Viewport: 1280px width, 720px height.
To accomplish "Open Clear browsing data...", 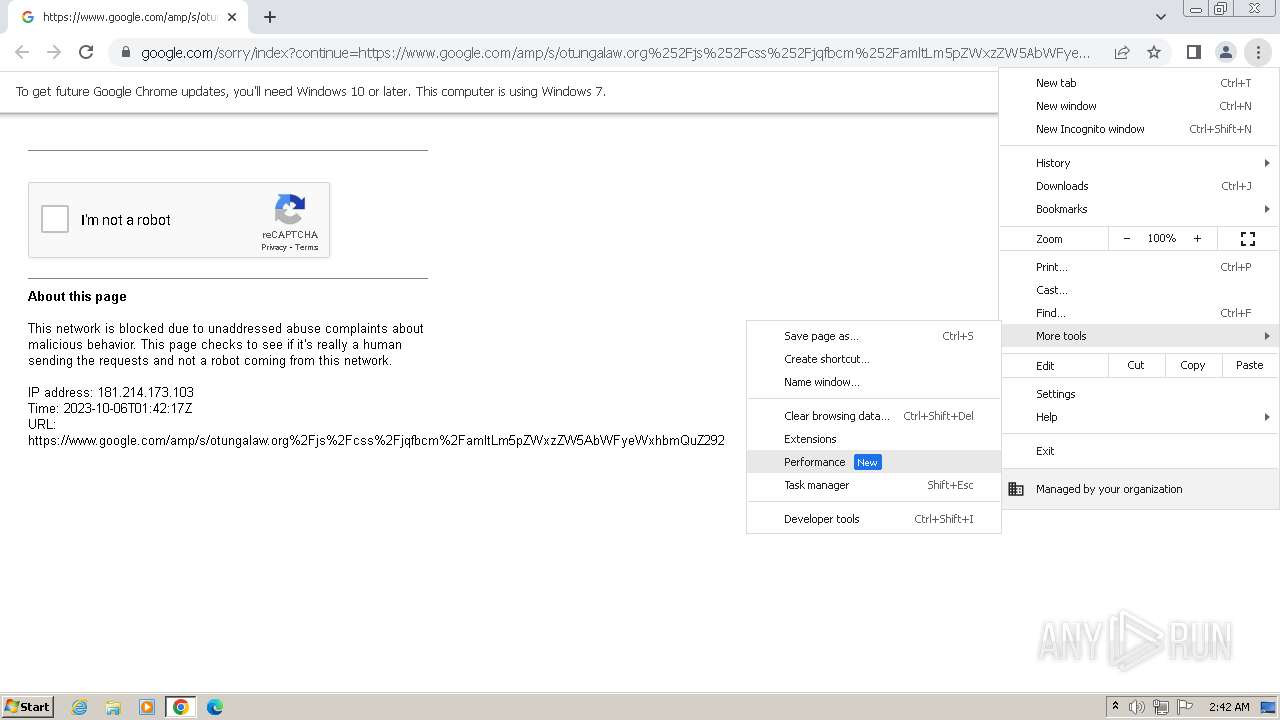I will click(873, 416).
